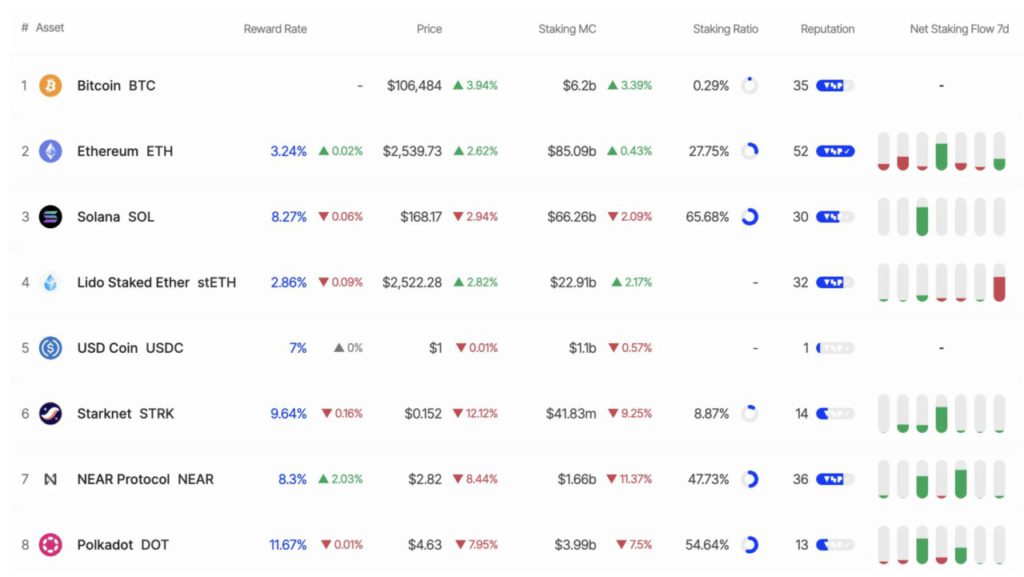Sort by Staking MC column header

click(567, 29)
